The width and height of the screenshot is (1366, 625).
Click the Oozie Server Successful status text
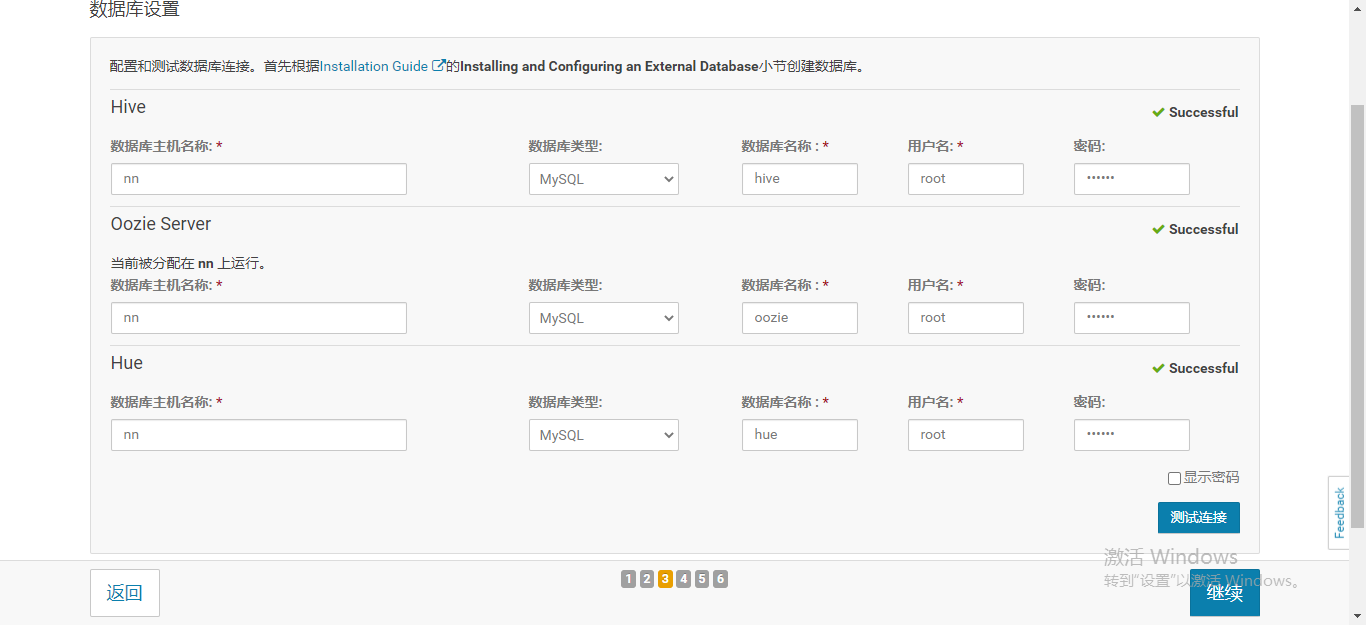(1204, 229)
